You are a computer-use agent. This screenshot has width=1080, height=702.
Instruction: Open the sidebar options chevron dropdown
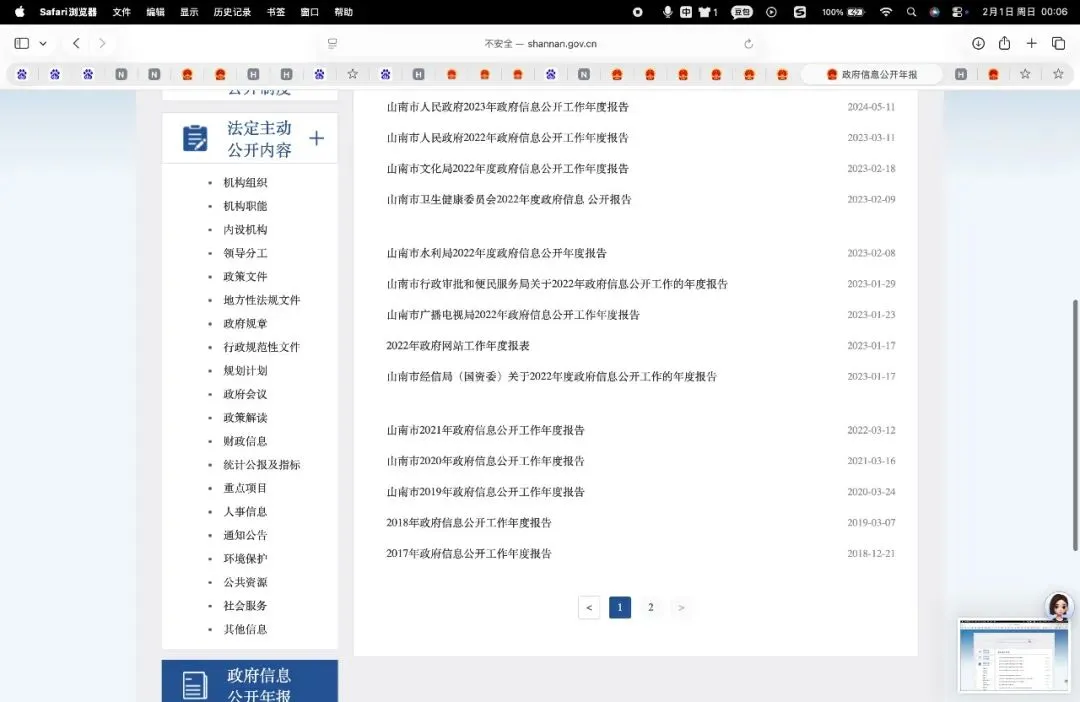43,43
